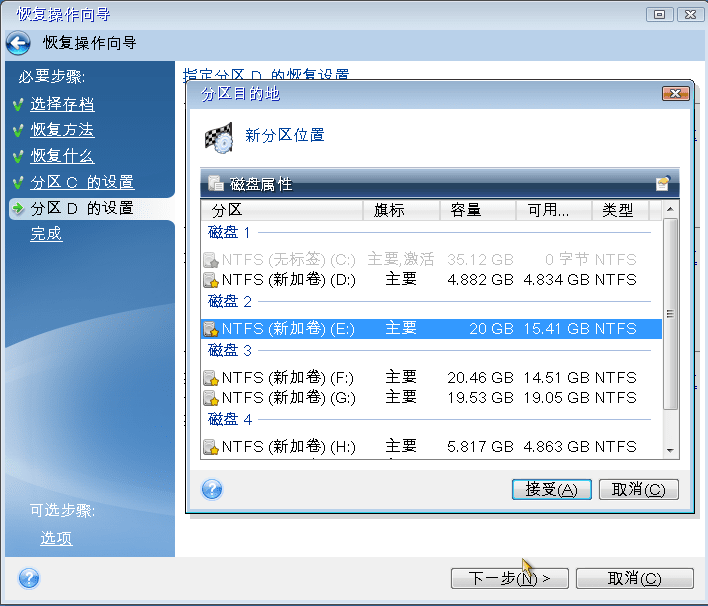Click the partition list's scroll down arrow
This screenshot has height=606, width=708.
pyautogui.click(x=671, y=450)
